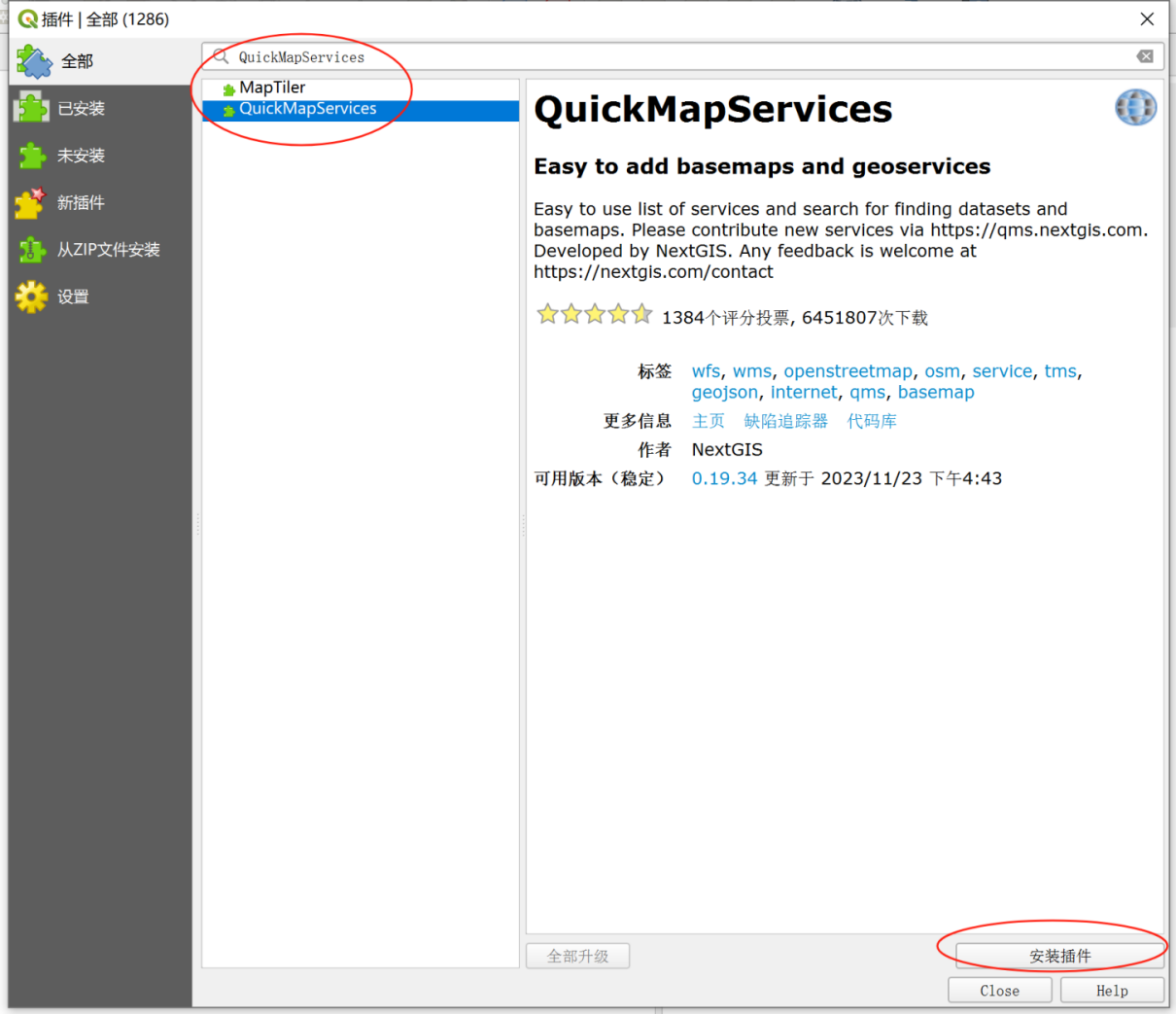This screenshot has height=1014, width=1176.
Task: Click the blue puzzle icon beside 全部
Action: tap(34, 61)
